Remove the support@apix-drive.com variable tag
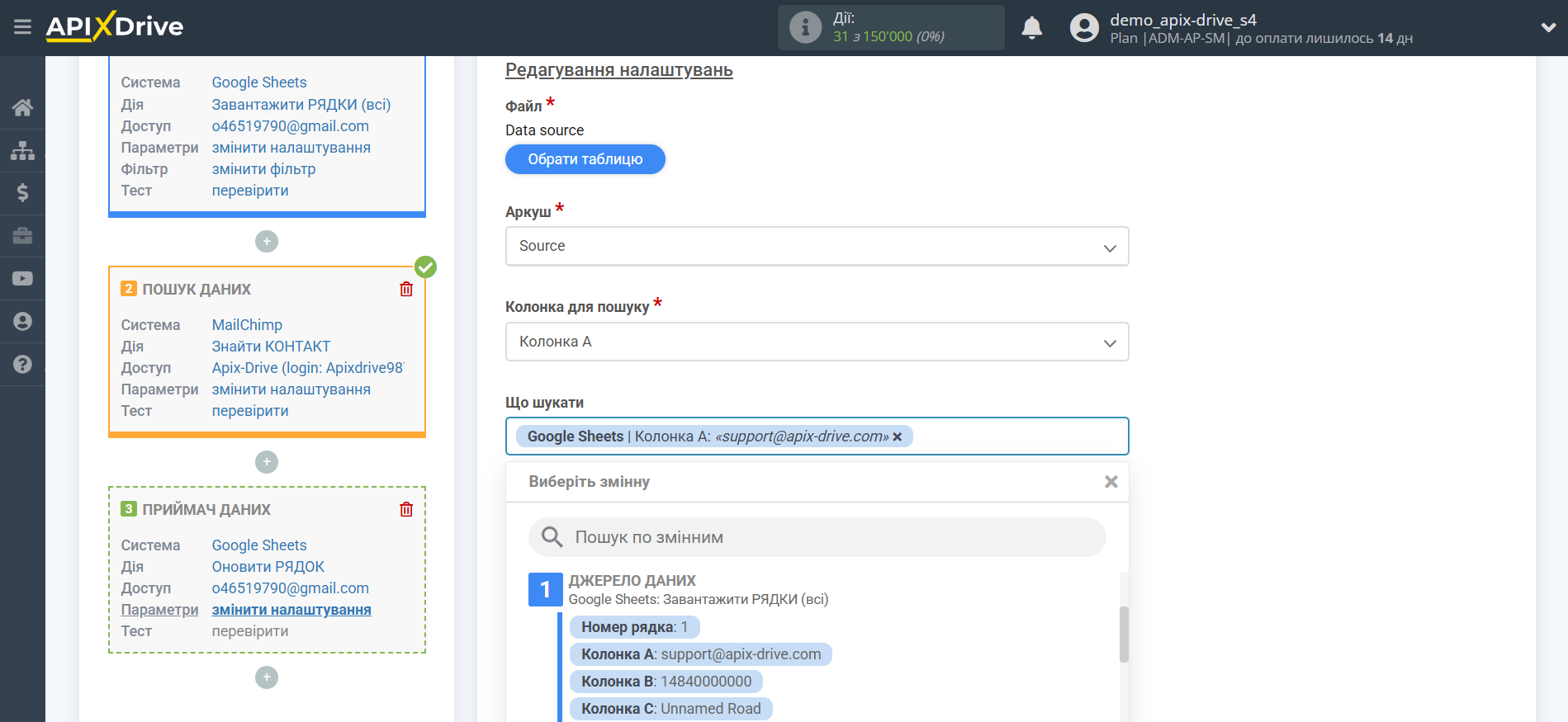 point(898,437)
